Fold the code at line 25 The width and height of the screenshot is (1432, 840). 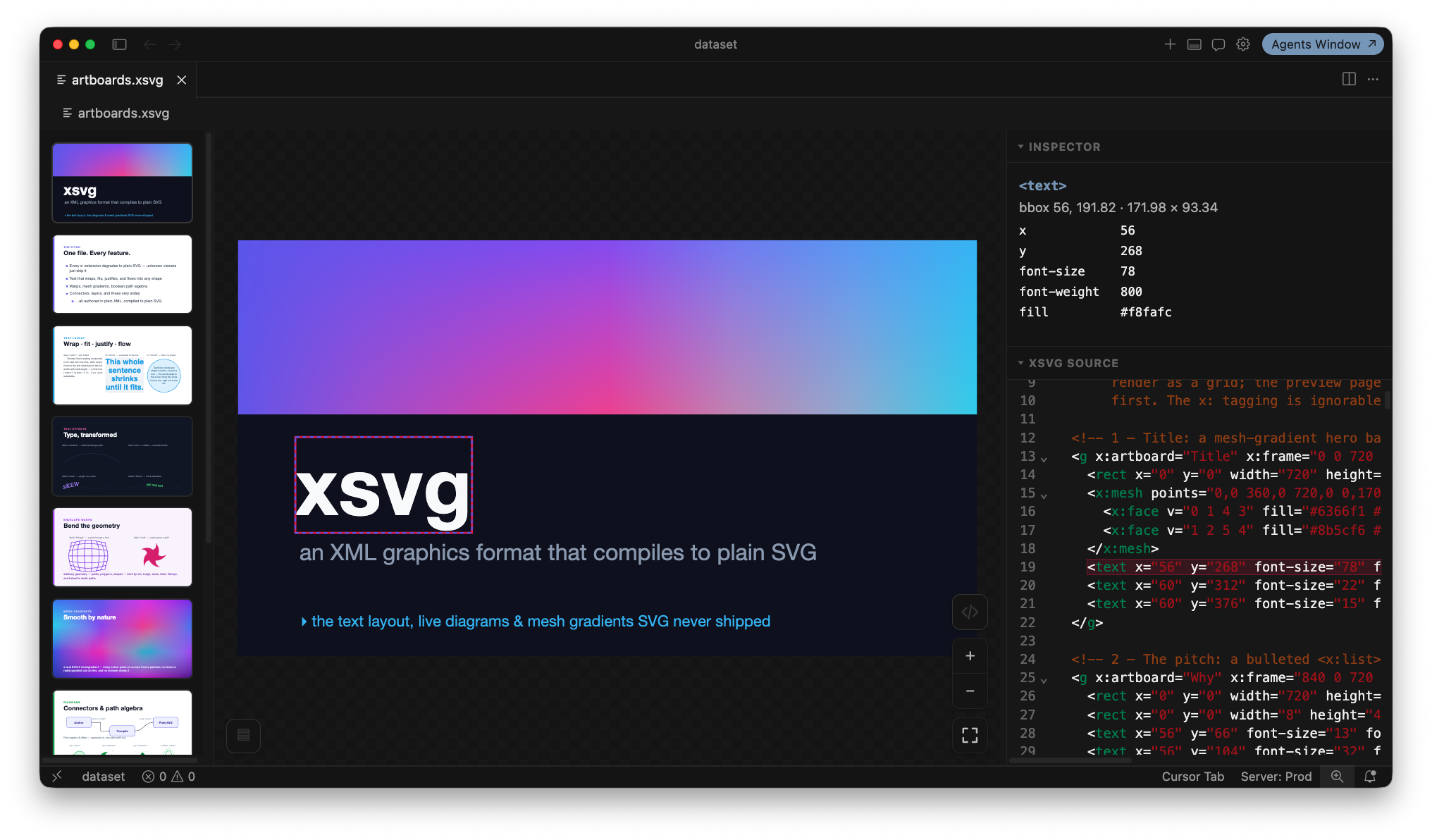[1044, 681]
